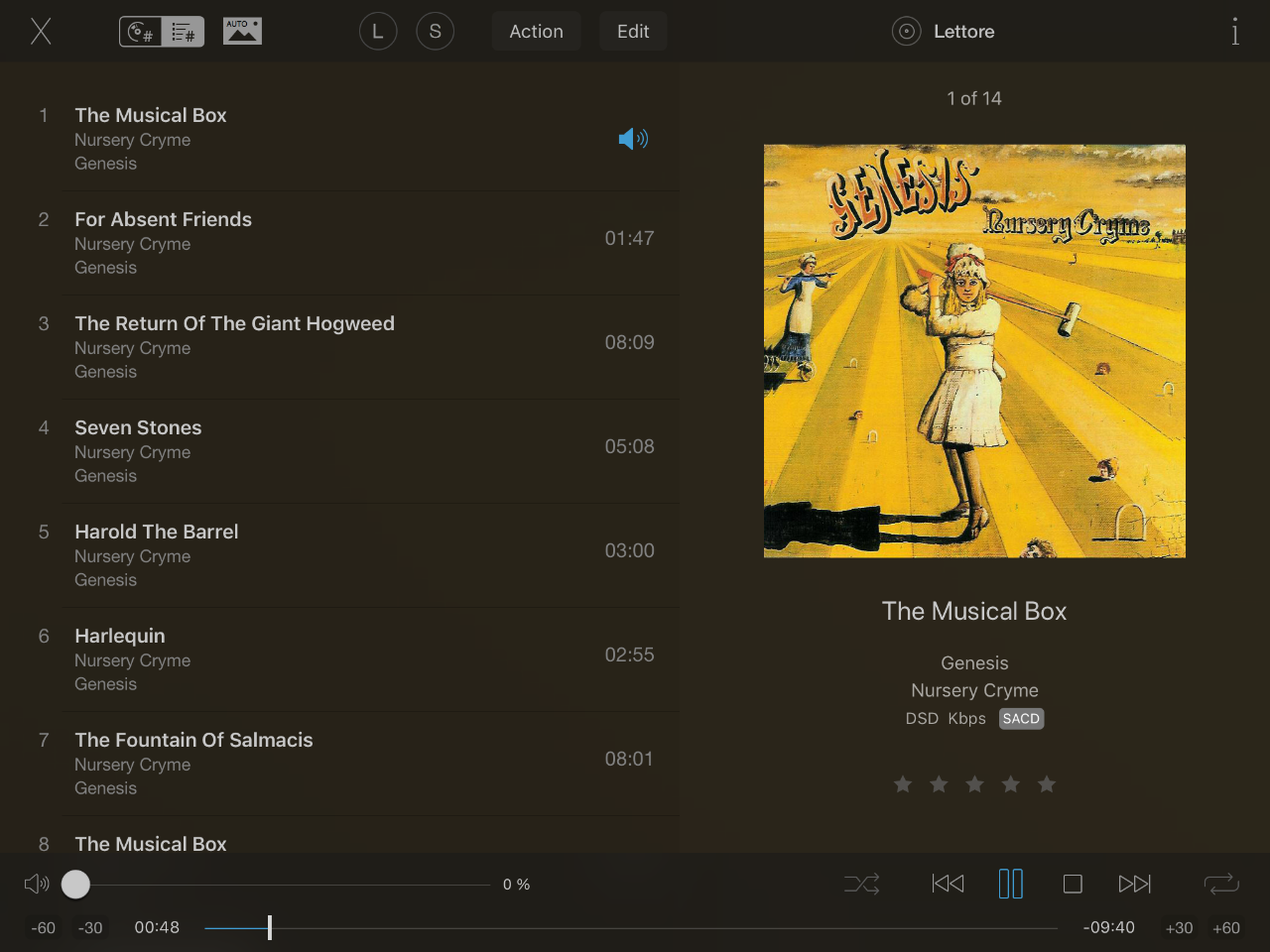Rate the track one star
This screenshot has width=1270, height=952.
[x=903, y=784]
